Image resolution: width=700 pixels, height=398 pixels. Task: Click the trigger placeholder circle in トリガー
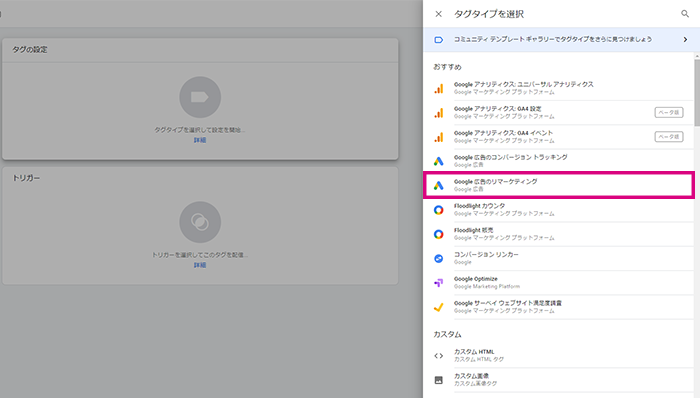pyautogui.click(x=200, y=222)
